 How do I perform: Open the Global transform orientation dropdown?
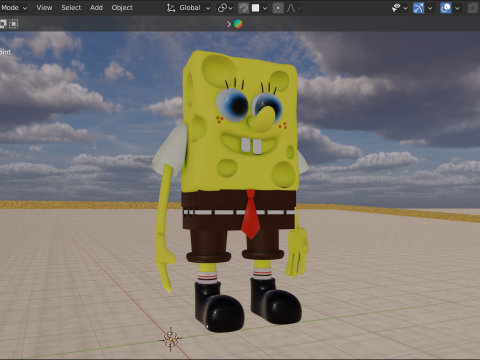tap(189, 8)
